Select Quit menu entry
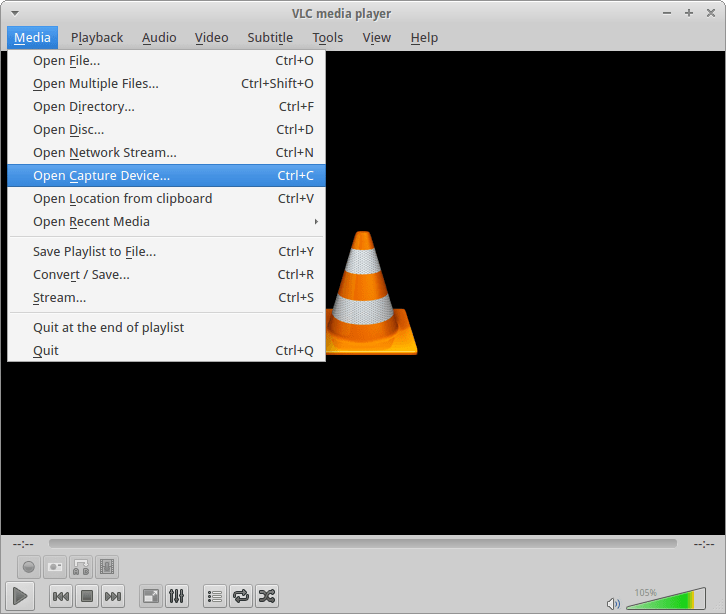Image resolution: width=726 pixels, height=614 pixels. point(167,351)
